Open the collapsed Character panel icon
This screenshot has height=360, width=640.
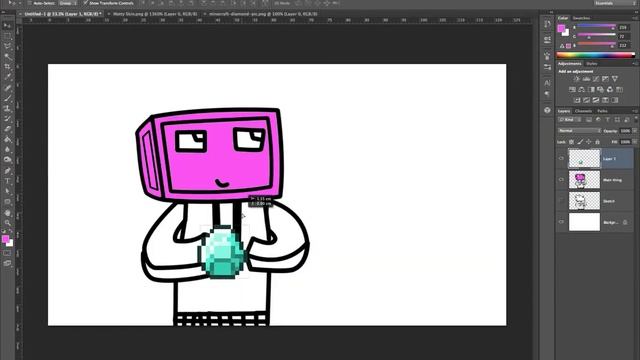tap(547, 83)
